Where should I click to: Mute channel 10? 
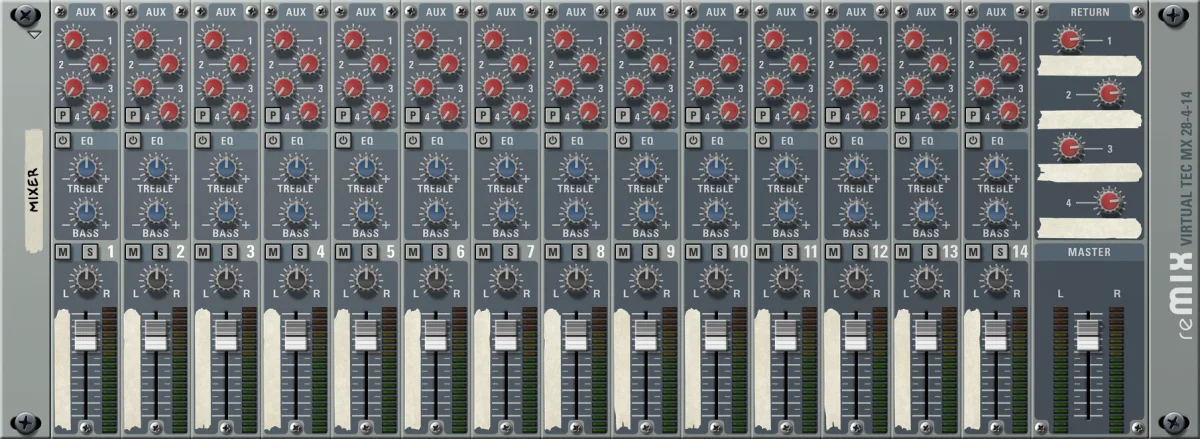pos(694,251)
